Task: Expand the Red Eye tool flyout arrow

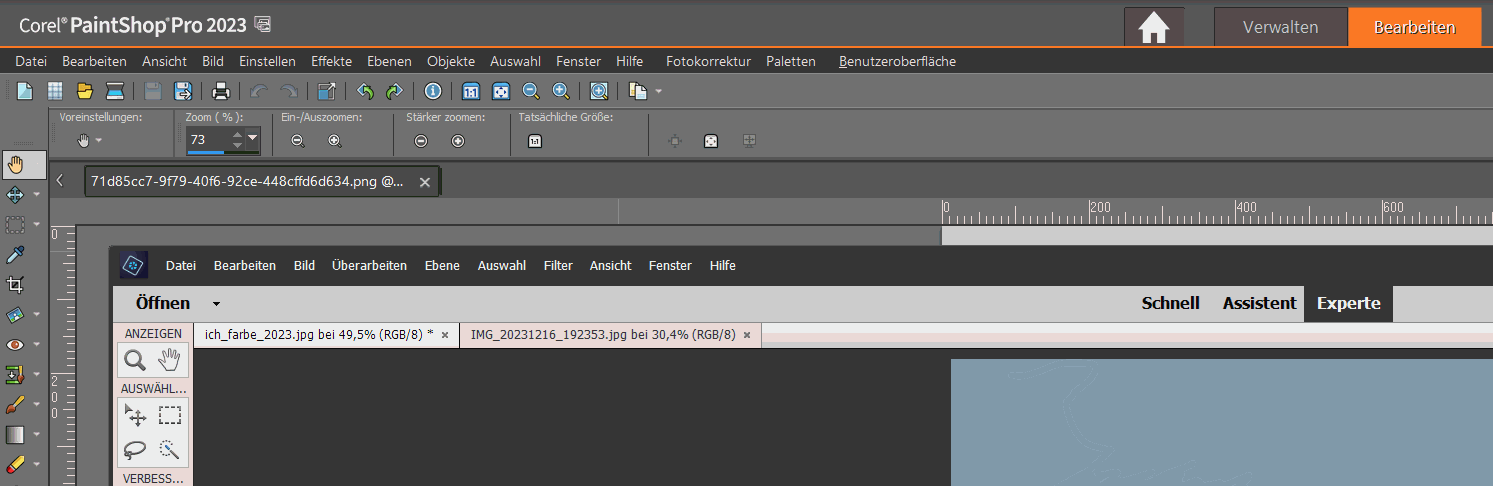Action: pos(37,345)
